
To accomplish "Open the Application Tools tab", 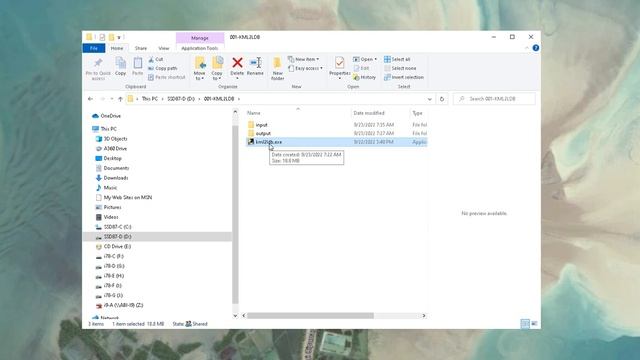I will (200, 48).
